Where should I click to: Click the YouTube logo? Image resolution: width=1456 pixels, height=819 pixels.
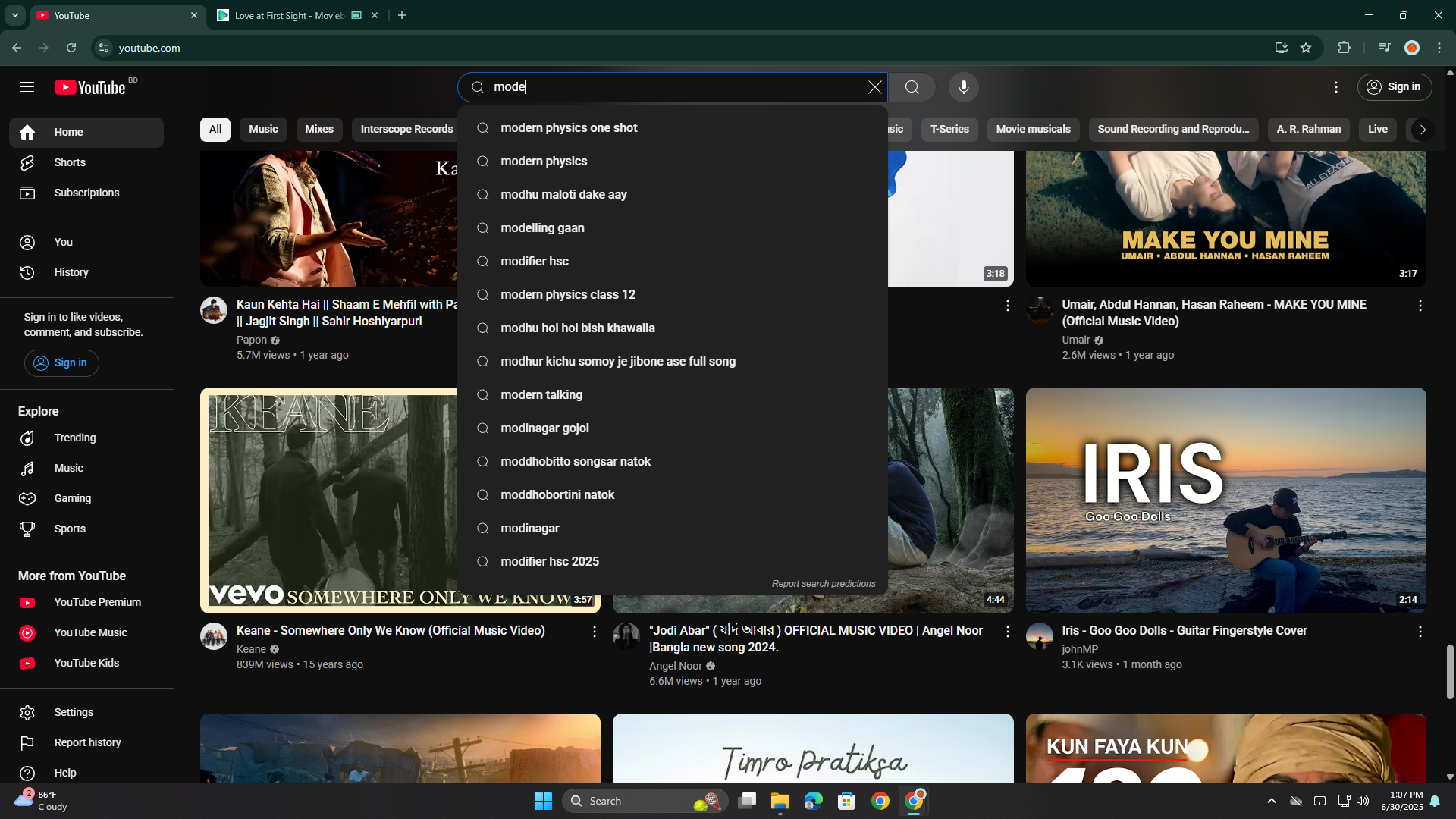[90, 87]
